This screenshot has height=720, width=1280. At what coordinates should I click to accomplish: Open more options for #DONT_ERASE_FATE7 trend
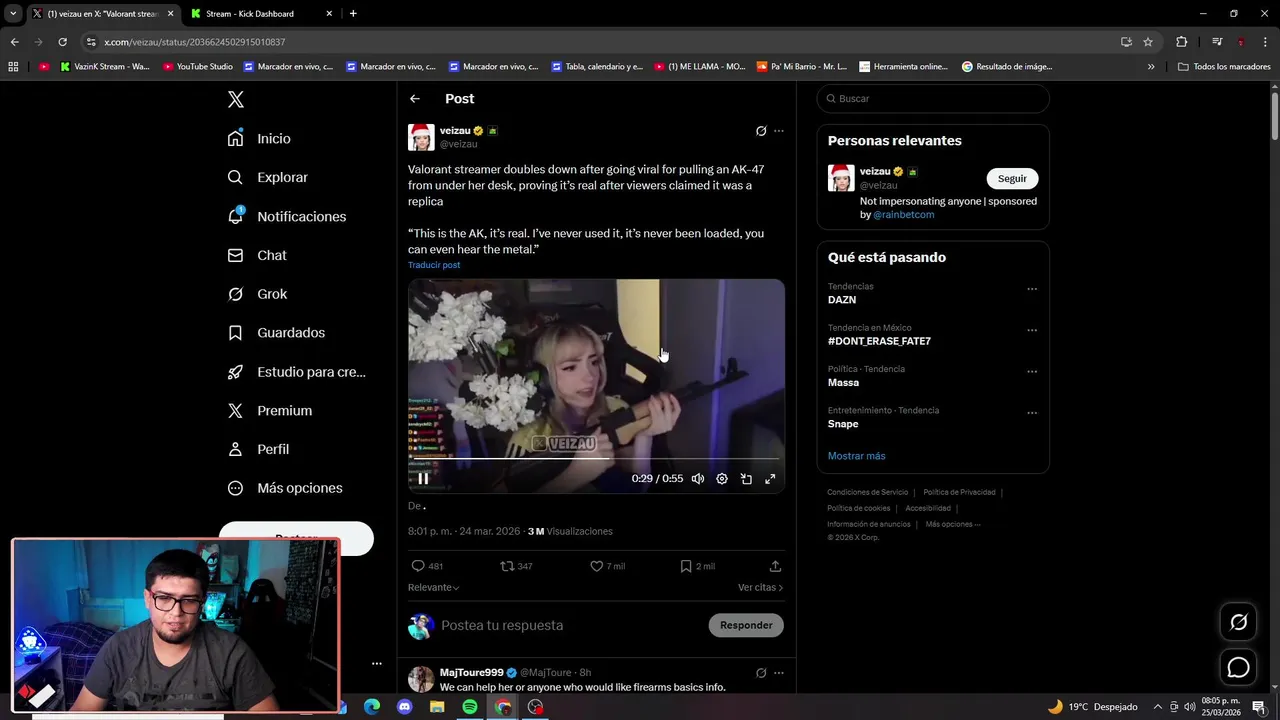coord(1032,330)
